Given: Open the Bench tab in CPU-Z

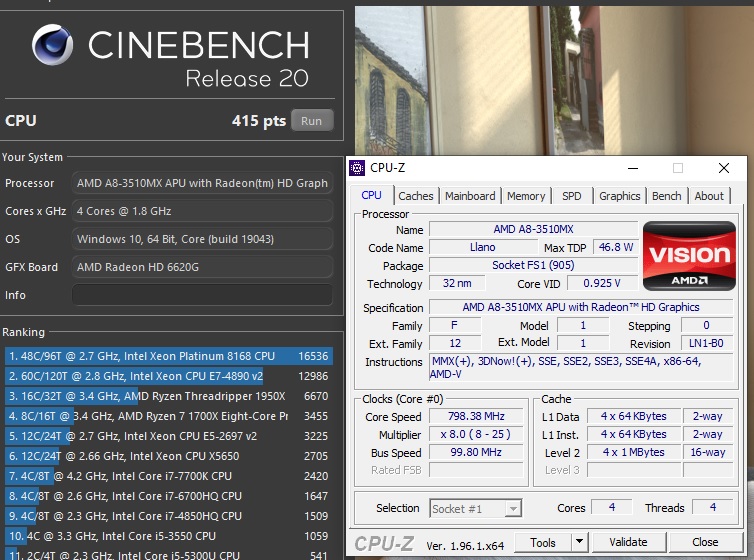Looking at the screenshot, I should [x=666, y=196].
